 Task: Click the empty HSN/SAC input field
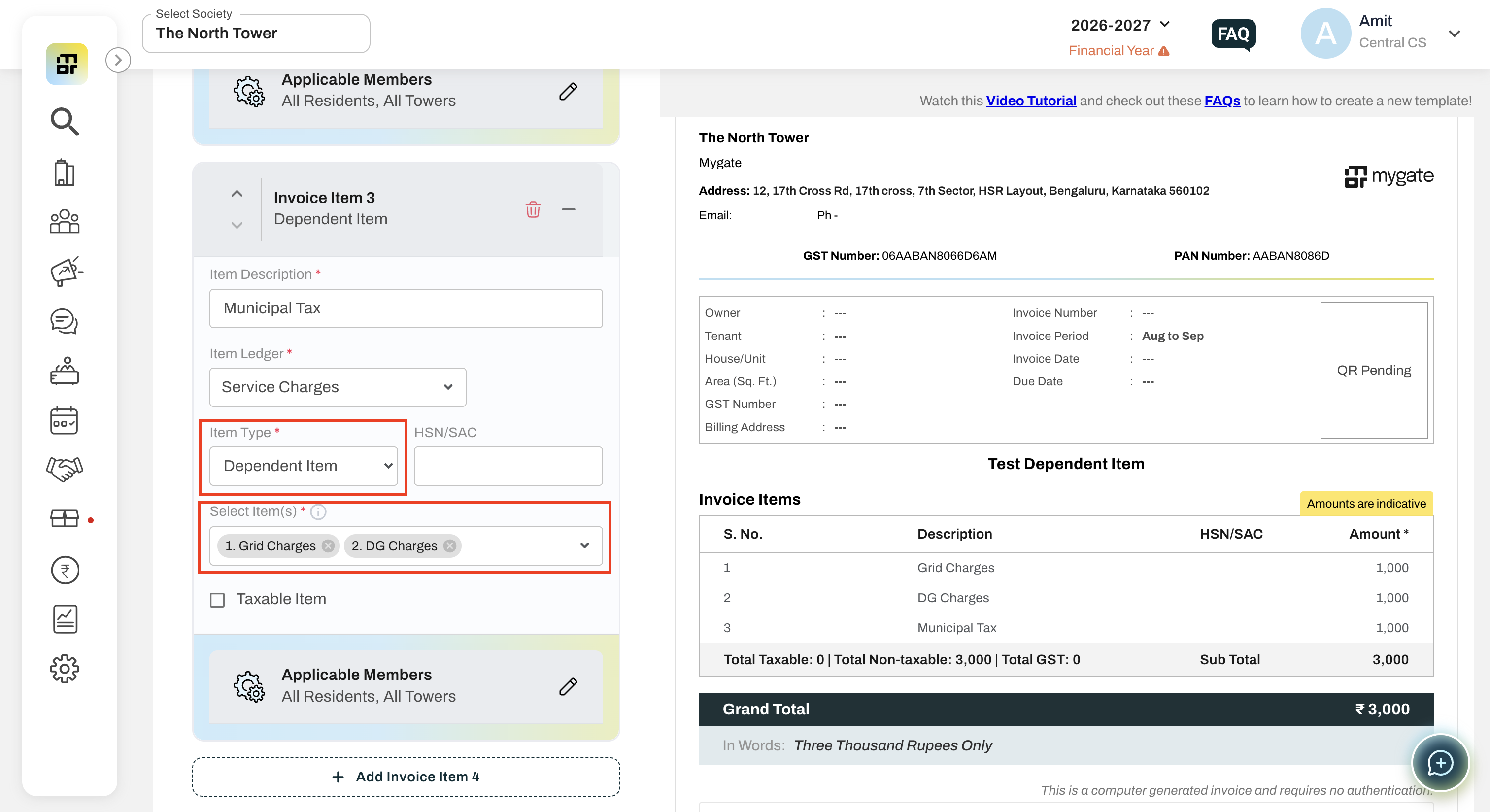coord(508,466)
